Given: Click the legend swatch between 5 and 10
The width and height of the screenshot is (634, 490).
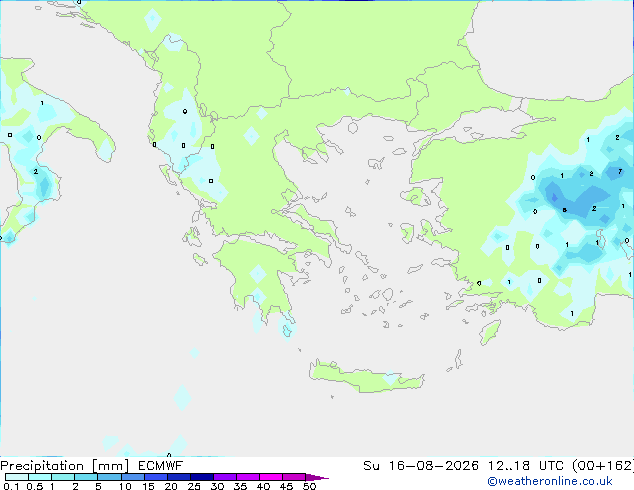Looking at the screenshot, I should (109, 477).
